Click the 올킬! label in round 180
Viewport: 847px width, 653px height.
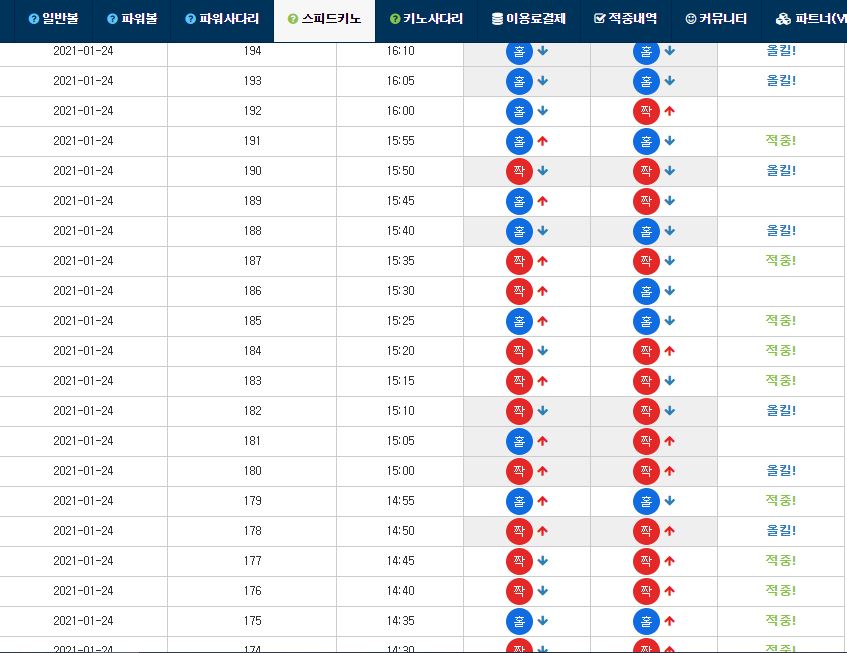coord(781,471)
